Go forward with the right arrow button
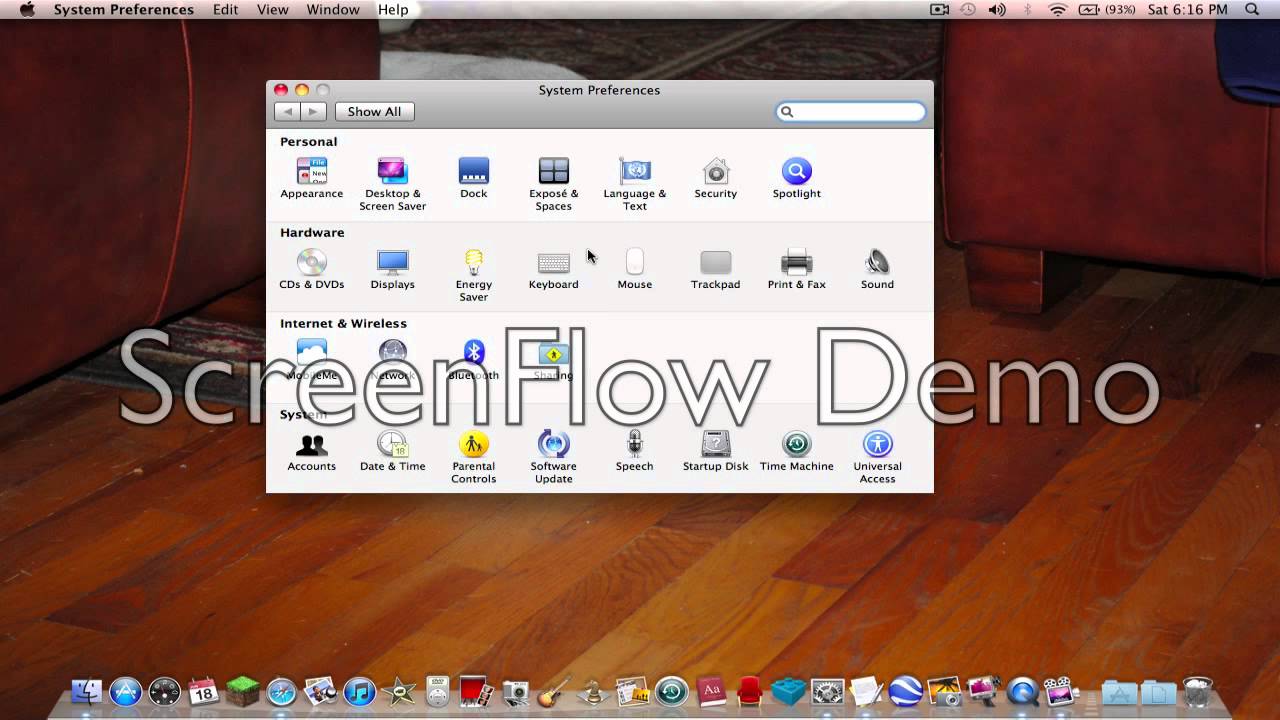This screenshot has width=1280, height=720. [x=313, y=112]
